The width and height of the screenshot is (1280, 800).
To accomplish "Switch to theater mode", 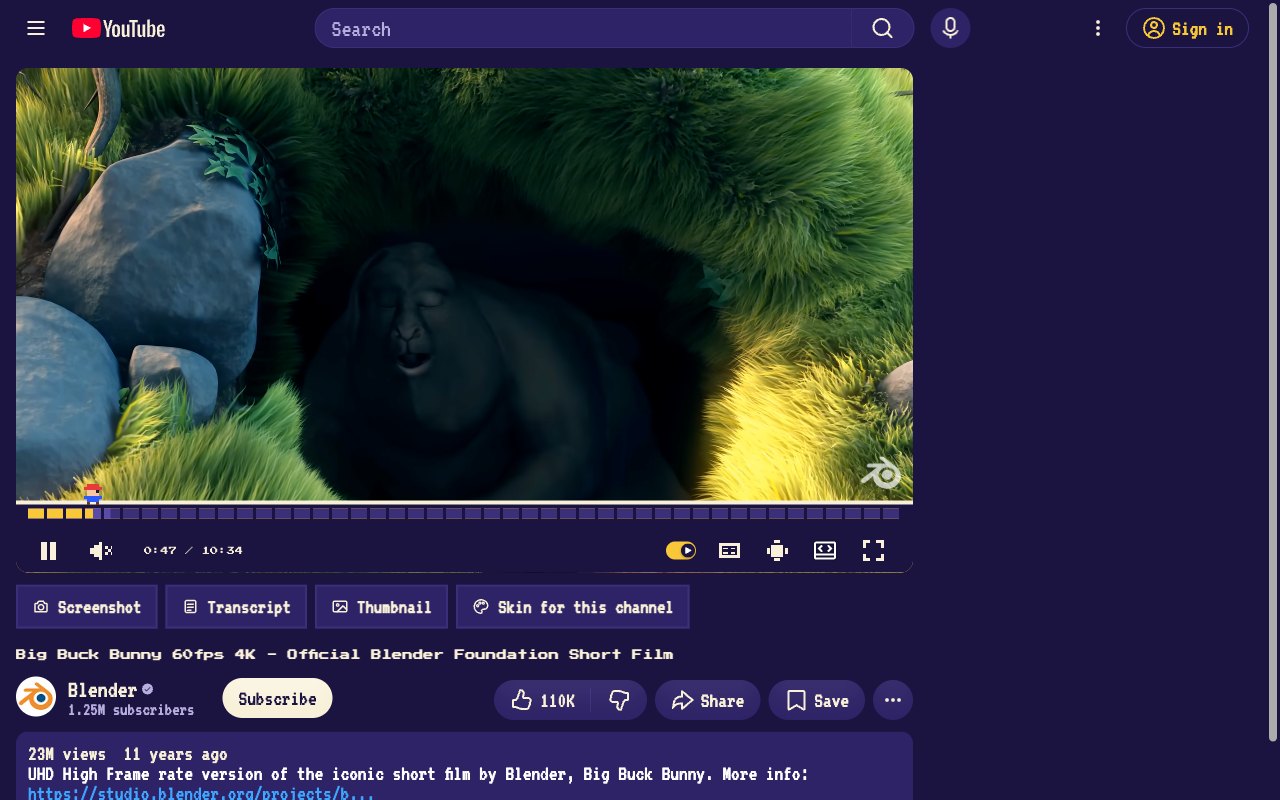I will pyautogui.click(x=825, y=550).
